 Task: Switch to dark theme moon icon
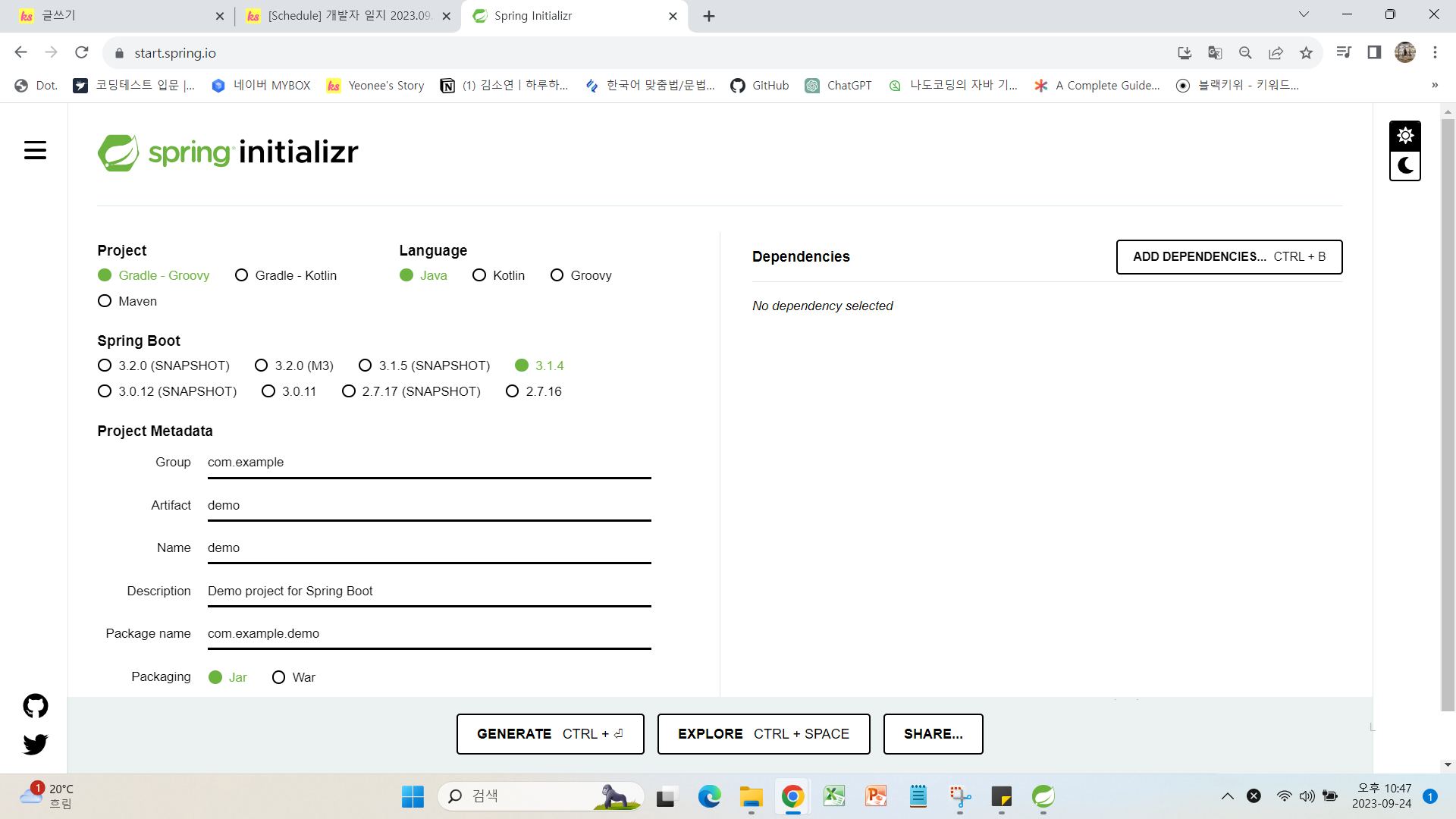1405,165
